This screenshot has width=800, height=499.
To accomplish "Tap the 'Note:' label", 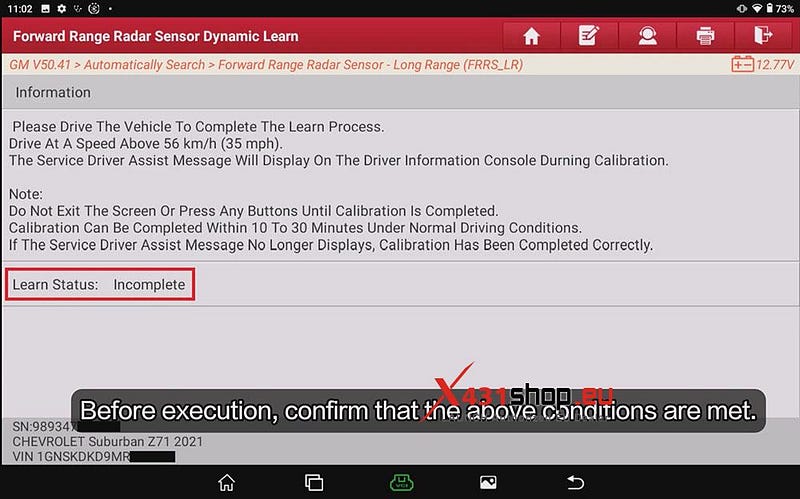I will pos(26,194).
